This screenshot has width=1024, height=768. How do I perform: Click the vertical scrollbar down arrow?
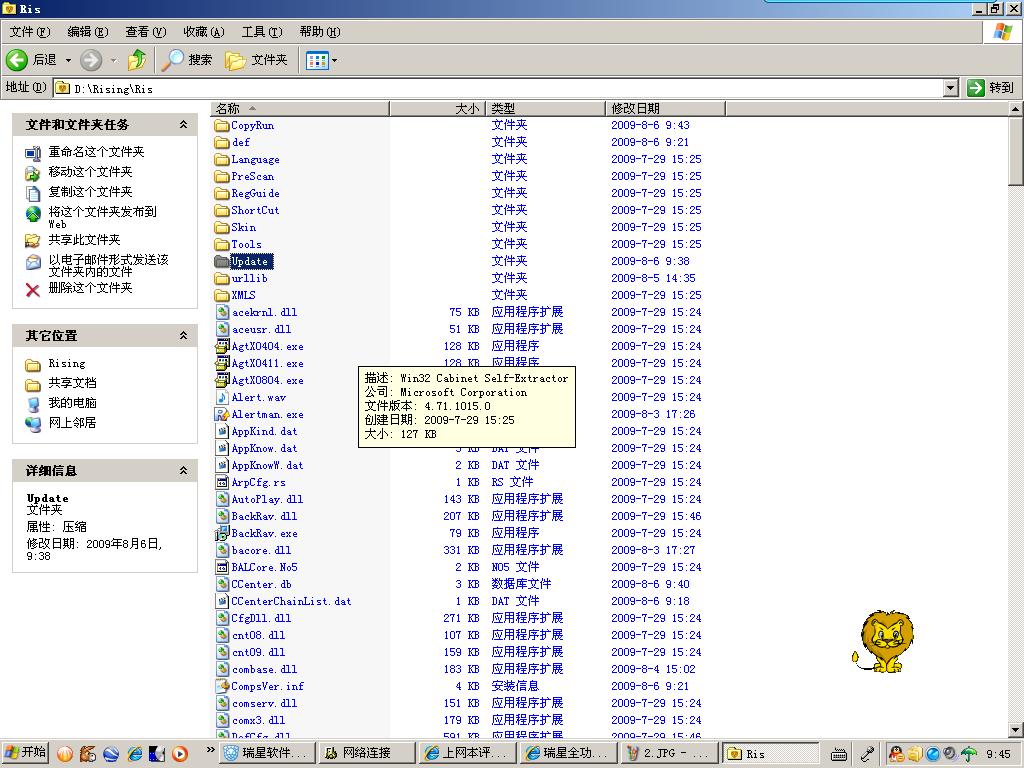[1016, 729]
